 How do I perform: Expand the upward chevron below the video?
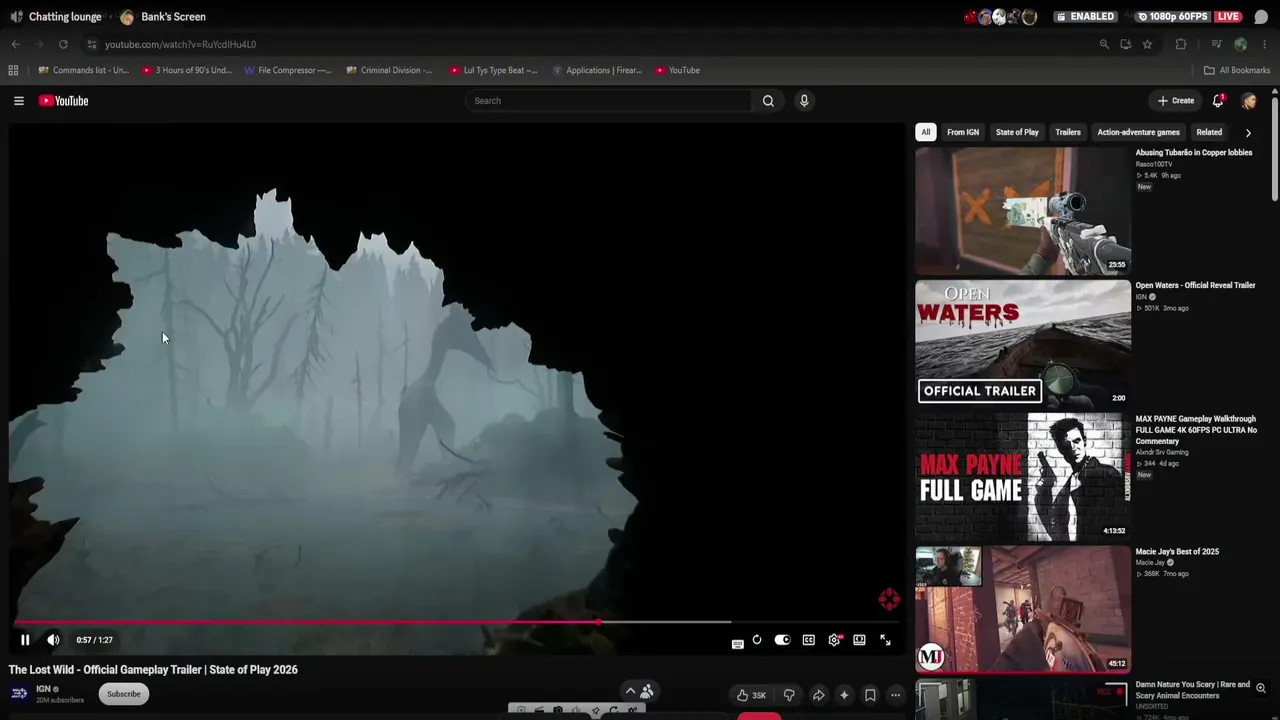tap(630, 691)
